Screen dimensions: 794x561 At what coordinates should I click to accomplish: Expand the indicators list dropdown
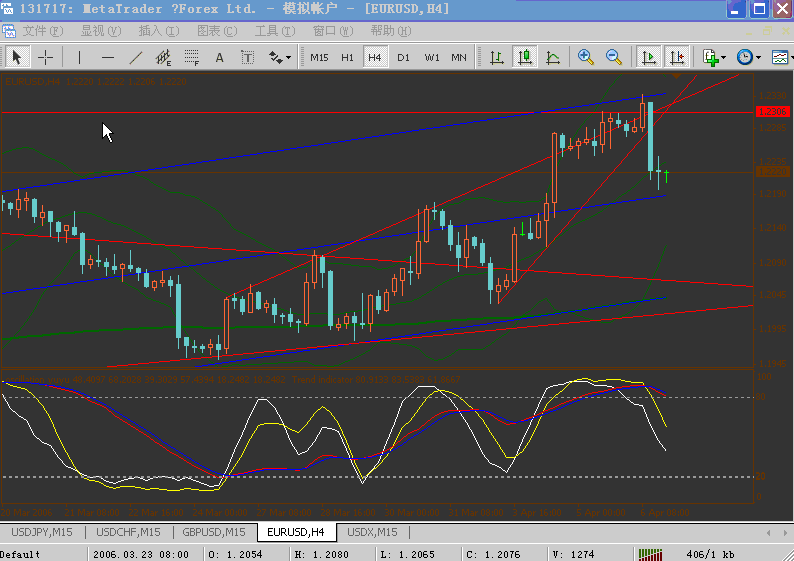coord(714,57)
